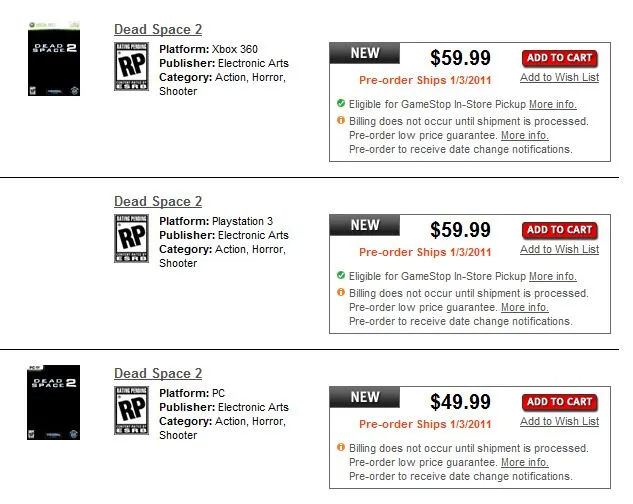The image size is (633, 504).
Task: Open In-Store Pickup More info for Xbox 360
Action: tap(552, 104)
